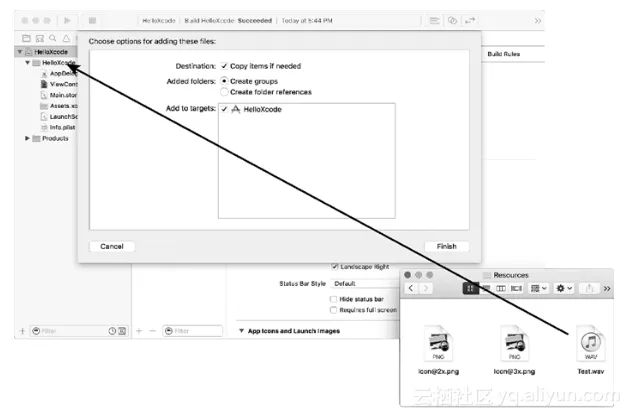Open the Build Rules tab
Image resolution: width=631 pixels, height=416 pixels.
(503, 54)
